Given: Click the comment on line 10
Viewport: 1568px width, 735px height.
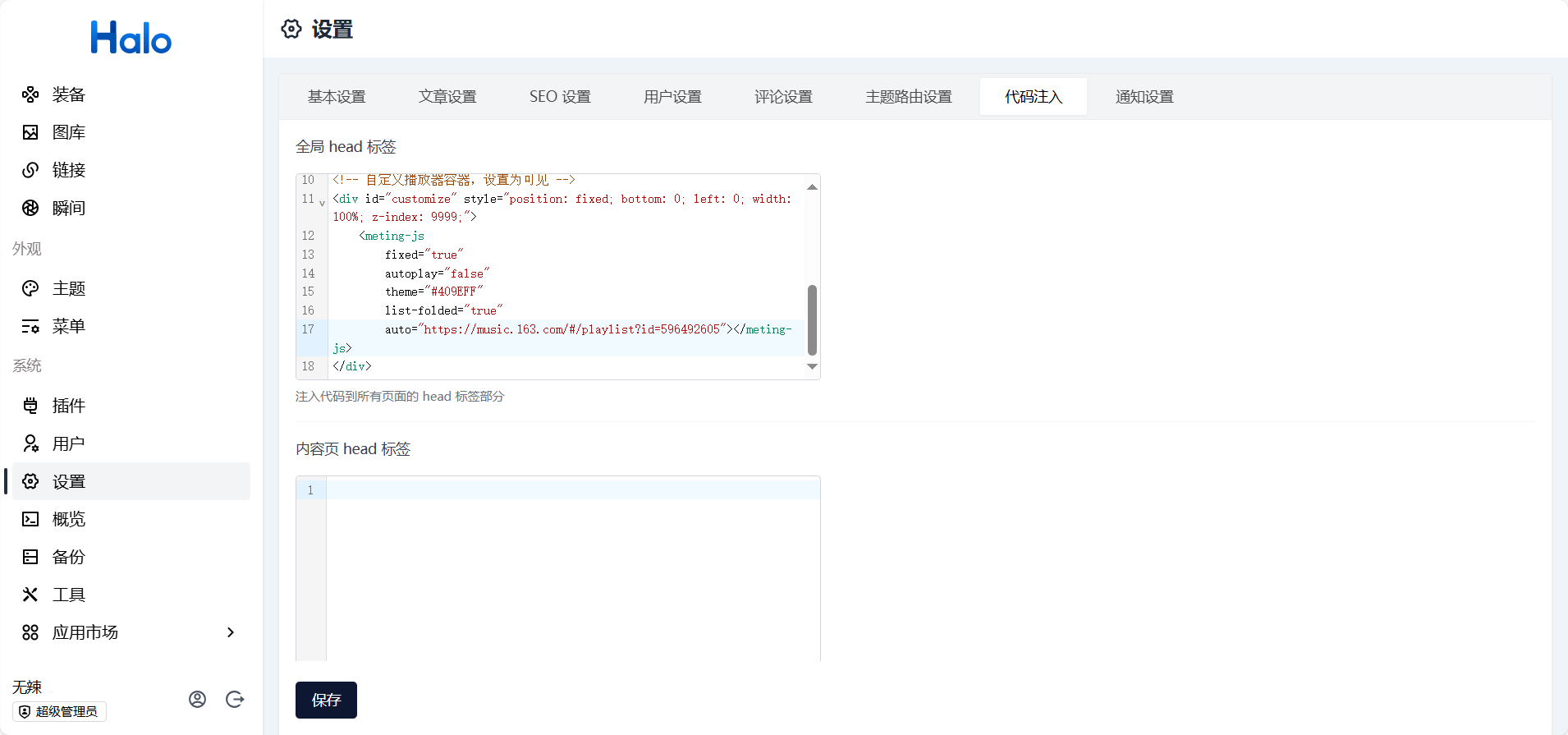Looking at the screenshot, I should [x=454, y=180].
